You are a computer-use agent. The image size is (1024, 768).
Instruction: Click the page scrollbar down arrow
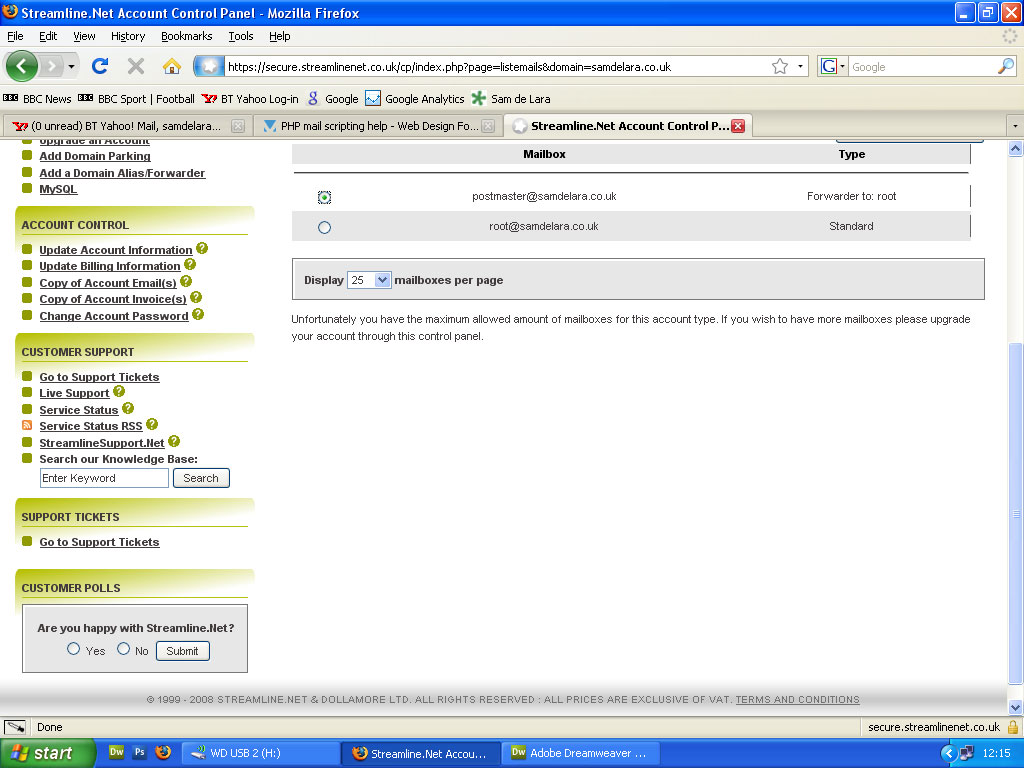click(x=1016, y=707)
